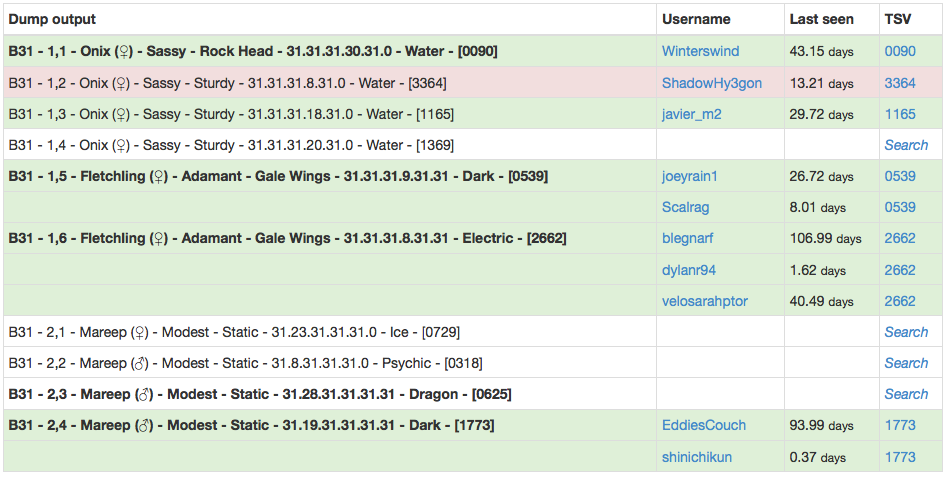Visit joeyrain1's user page
Viewport: 947px width, 479px height.
point(690,176)
